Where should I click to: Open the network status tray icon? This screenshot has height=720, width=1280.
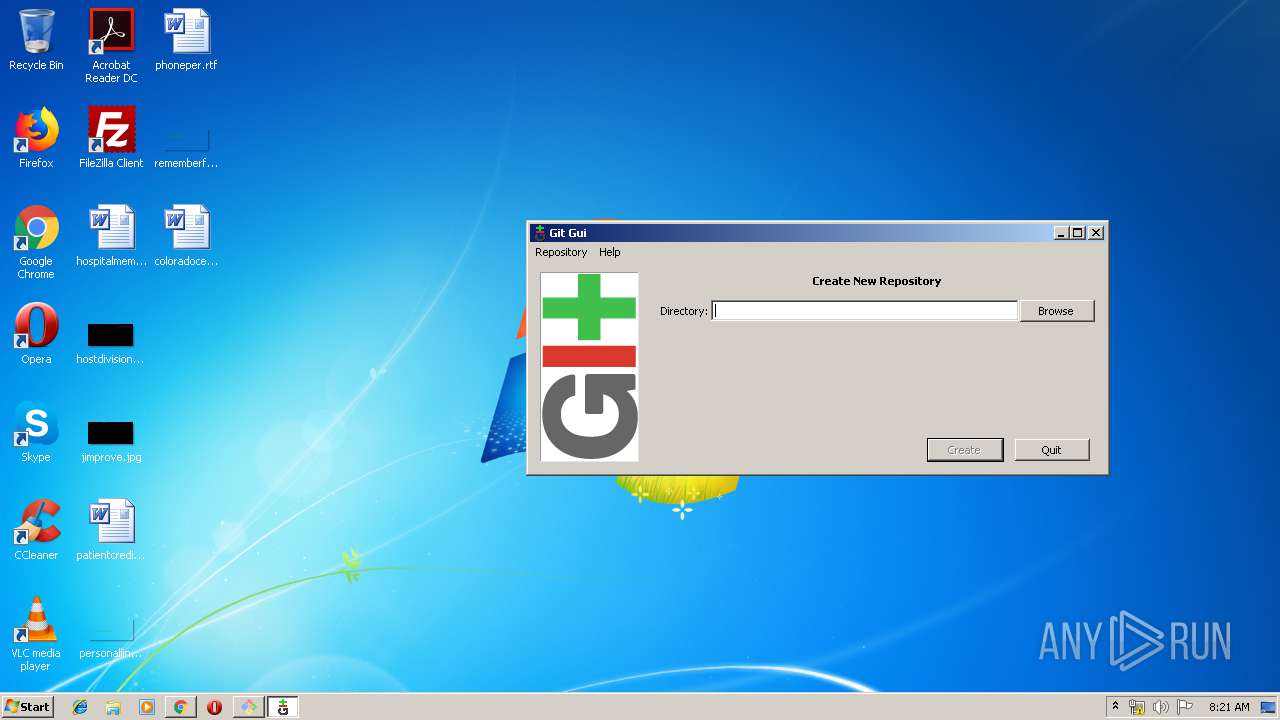[x=1137, y=707]
